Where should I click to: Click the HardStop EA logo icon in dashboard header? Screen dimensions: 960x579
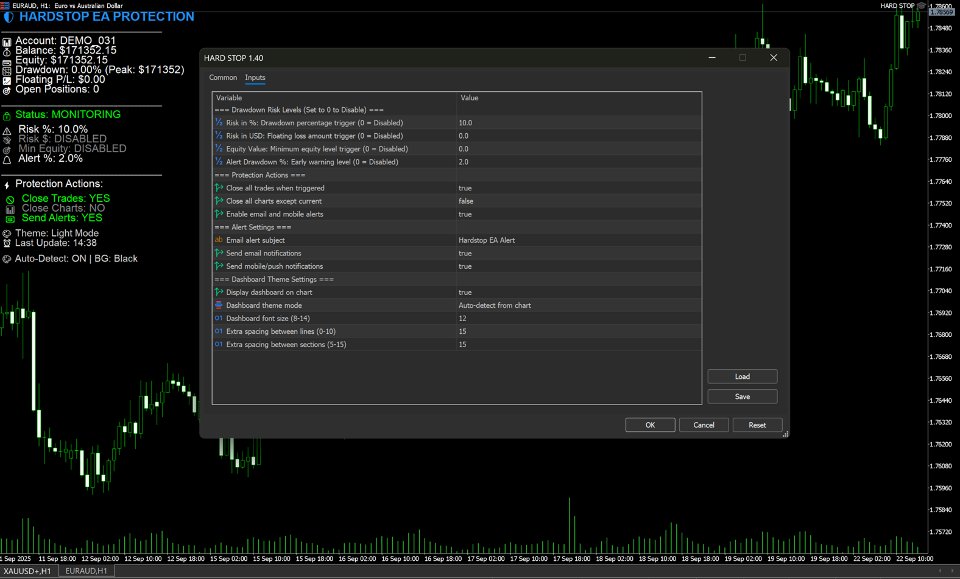[x=8, y=16]
